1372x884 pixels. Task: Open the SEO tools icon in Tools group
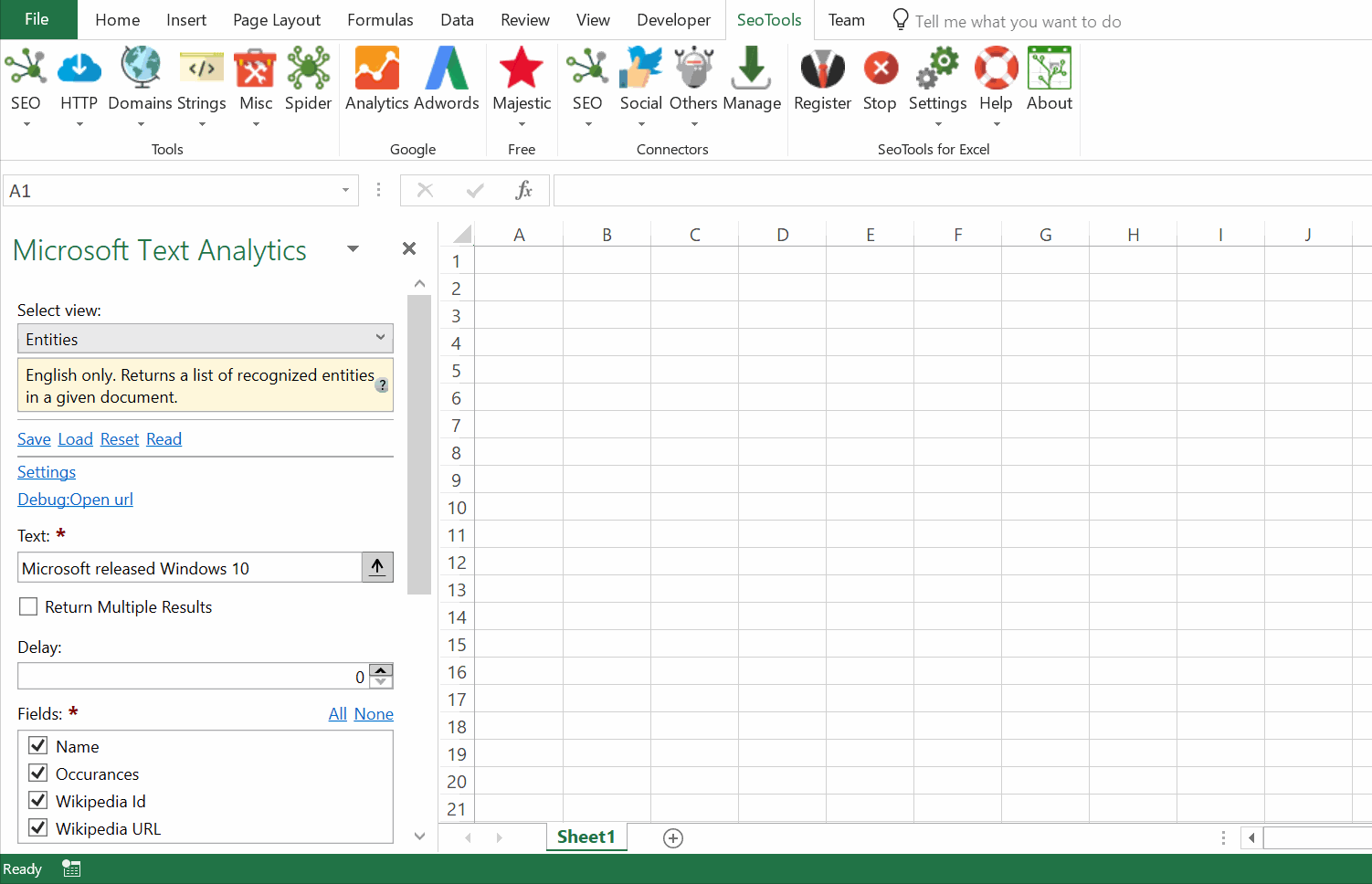pyautogui.click(x=26, y=68)
